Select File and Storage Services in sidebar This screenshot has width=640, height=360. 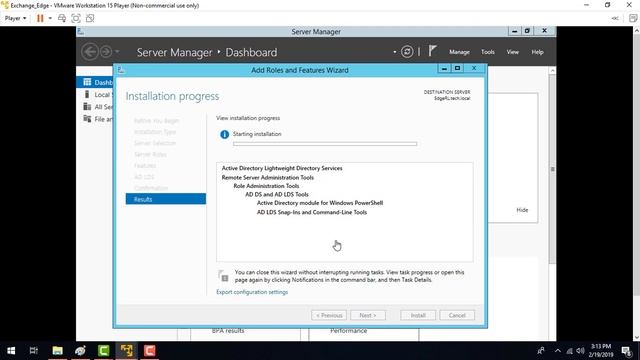coord(95,119)
